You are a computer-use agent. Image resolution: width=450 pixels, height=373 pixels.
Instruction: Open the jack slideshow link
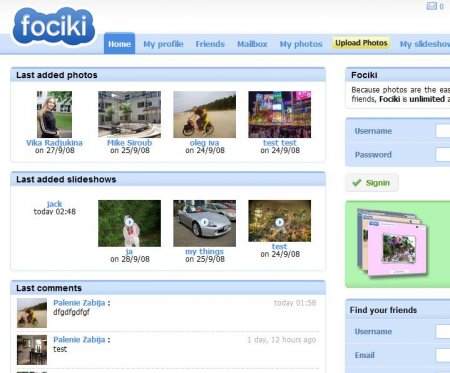coord(54,204)
